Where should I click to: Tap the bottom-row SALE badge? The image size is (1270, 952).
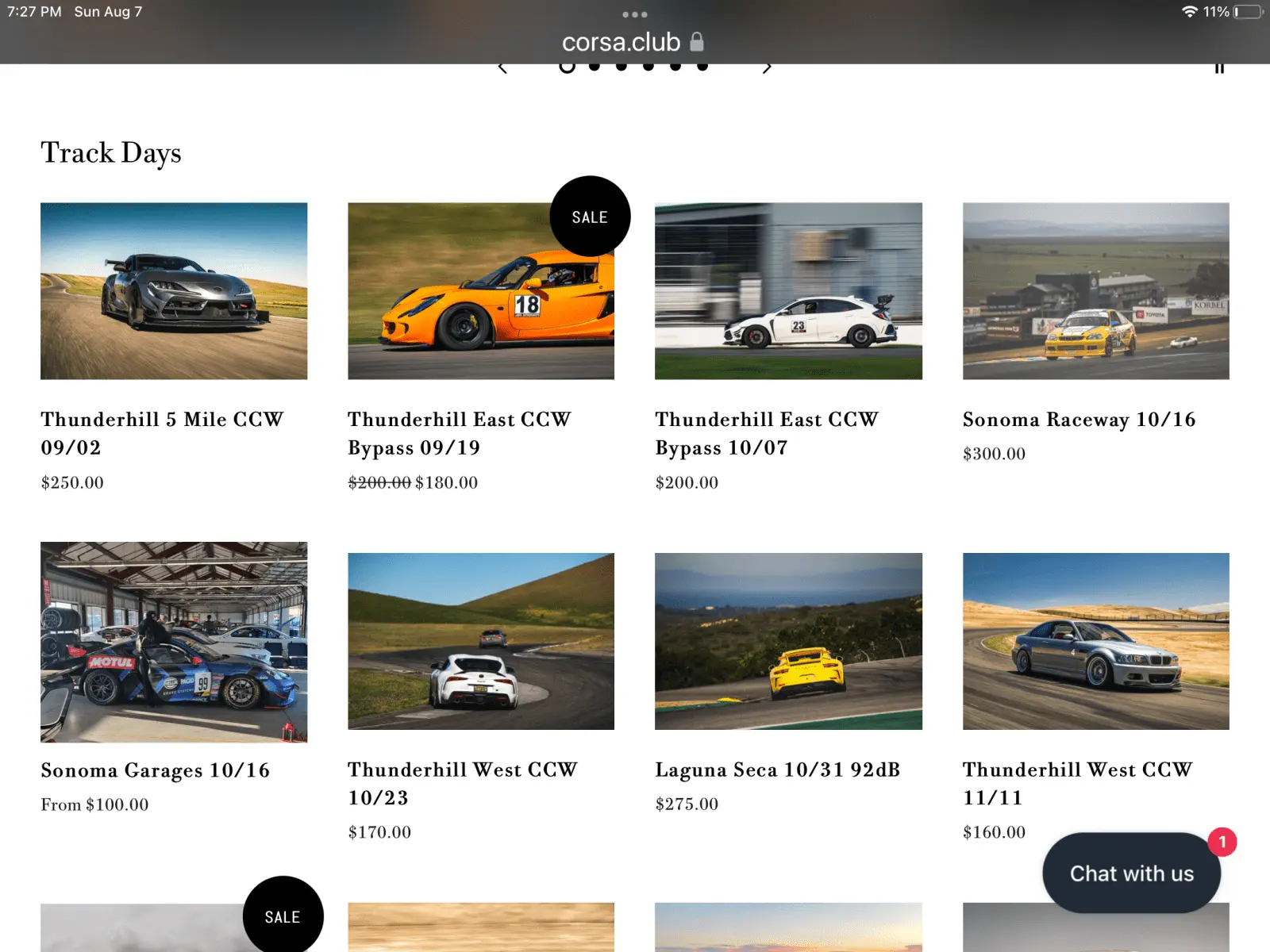283,916
